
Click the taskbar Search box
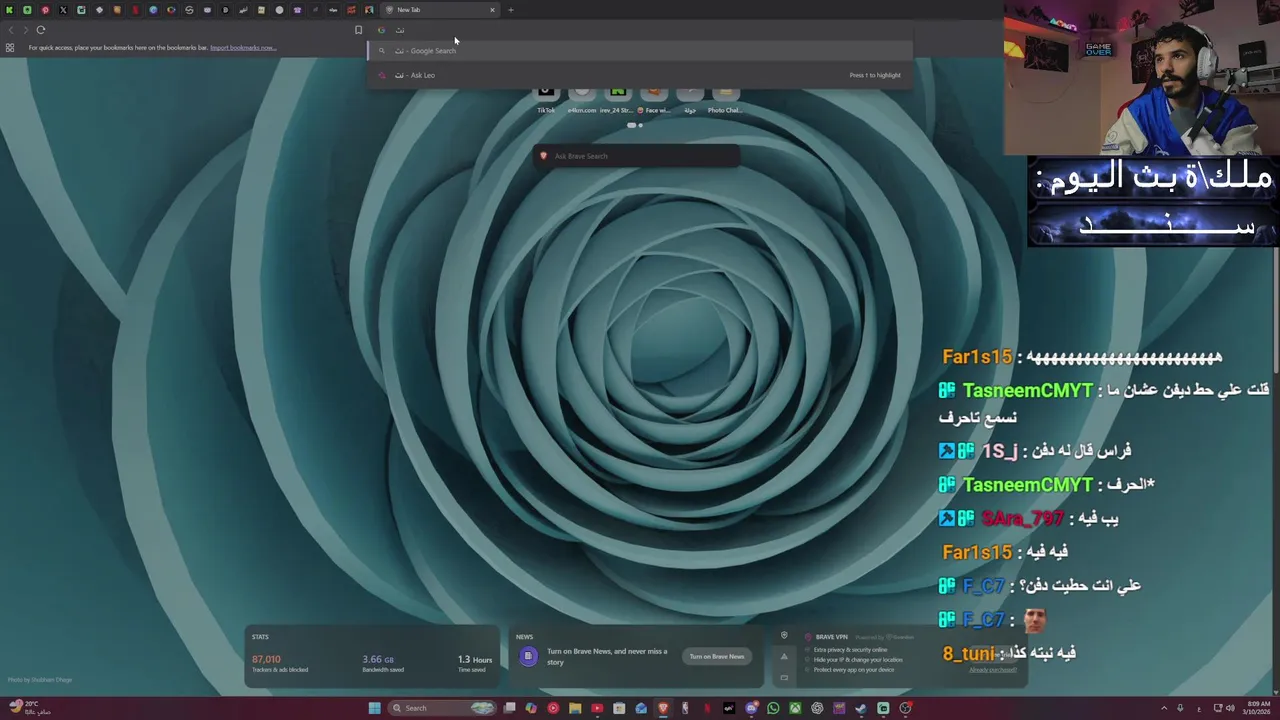(441, 708)
